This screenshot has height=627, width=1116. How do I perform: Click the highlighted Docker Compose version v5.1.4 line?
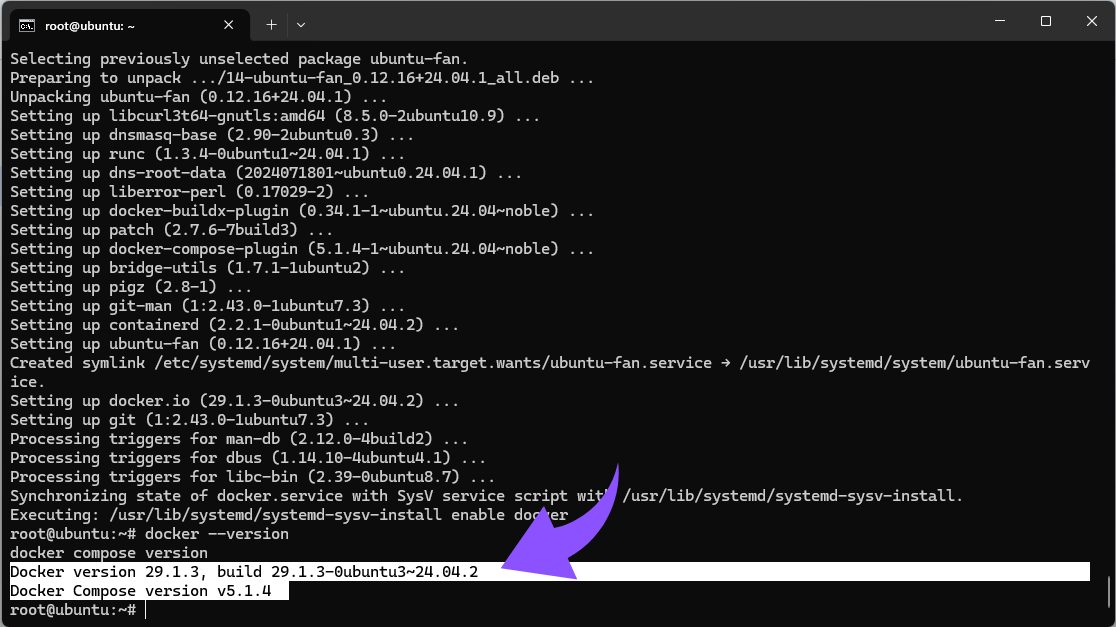click(149, 591)
